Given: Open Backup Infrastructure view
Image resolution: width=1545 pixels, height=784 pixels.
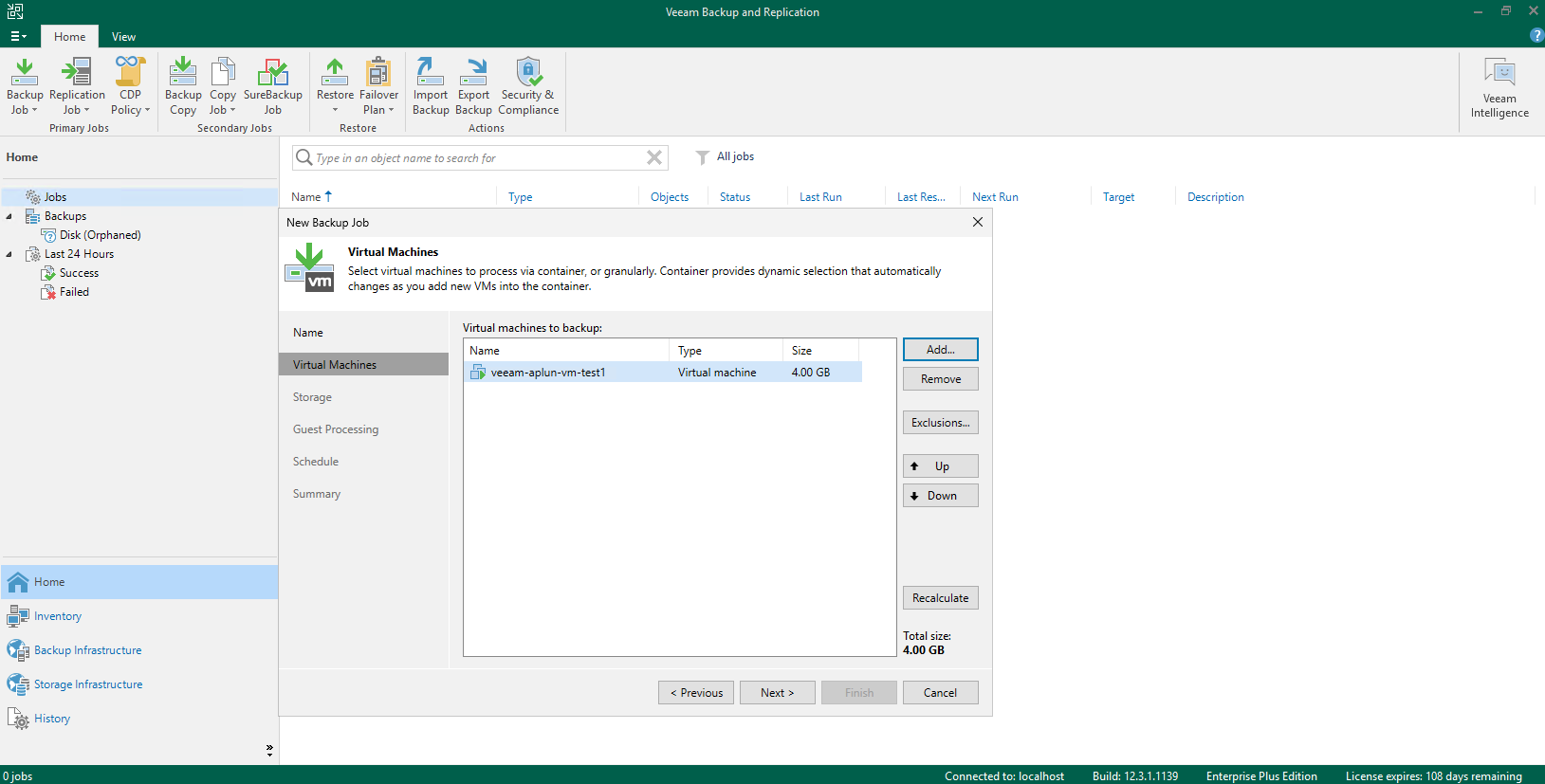Looking at the screenshot, I should coord(88,650).
